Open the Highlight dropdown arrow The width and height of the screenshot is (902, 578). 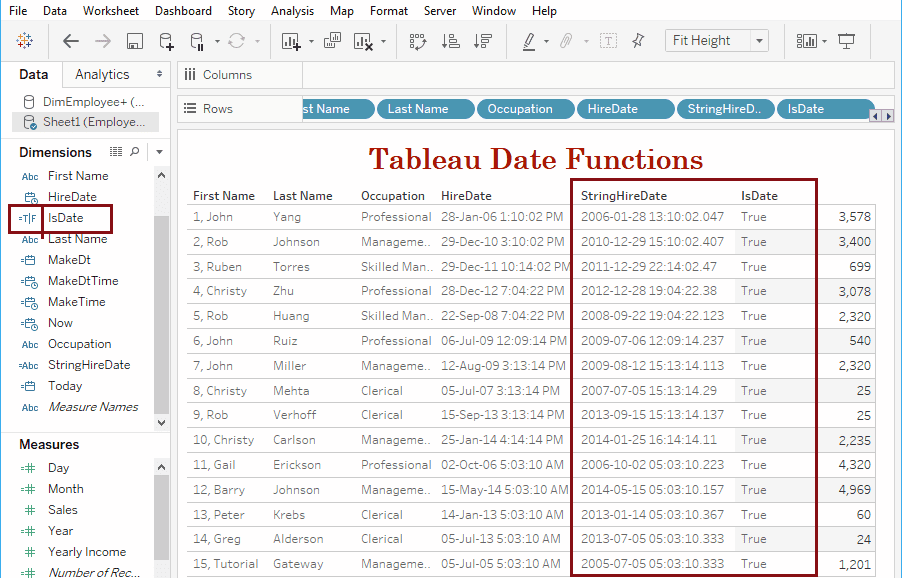pos(546,41)
